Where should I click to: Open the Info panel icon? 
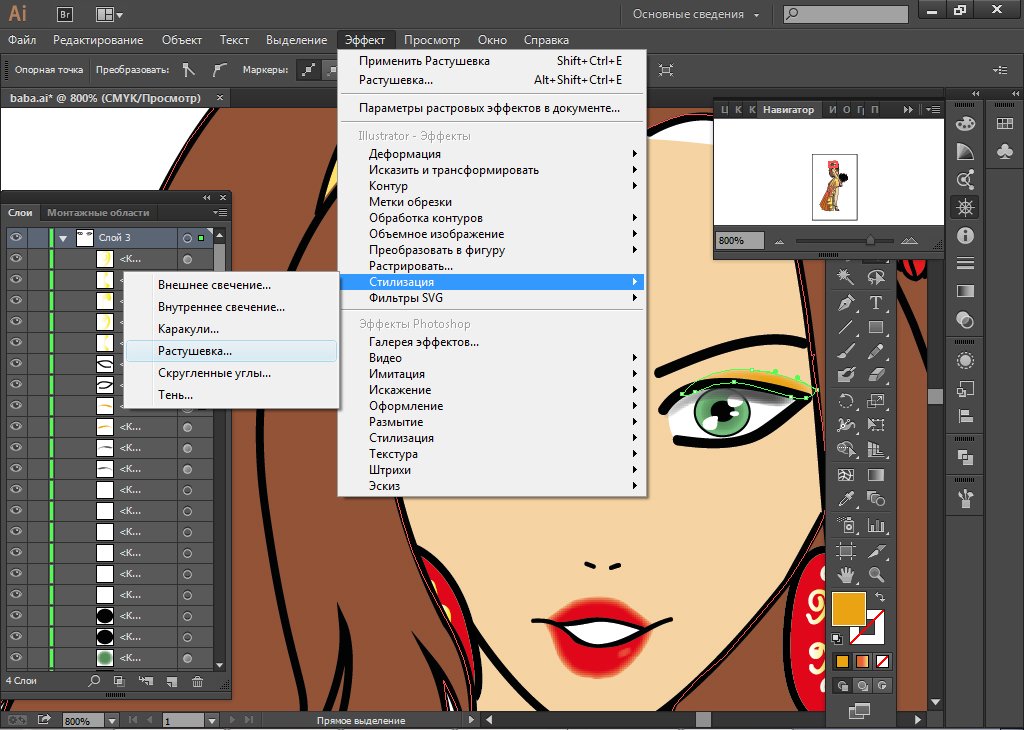tap(965, 236)
